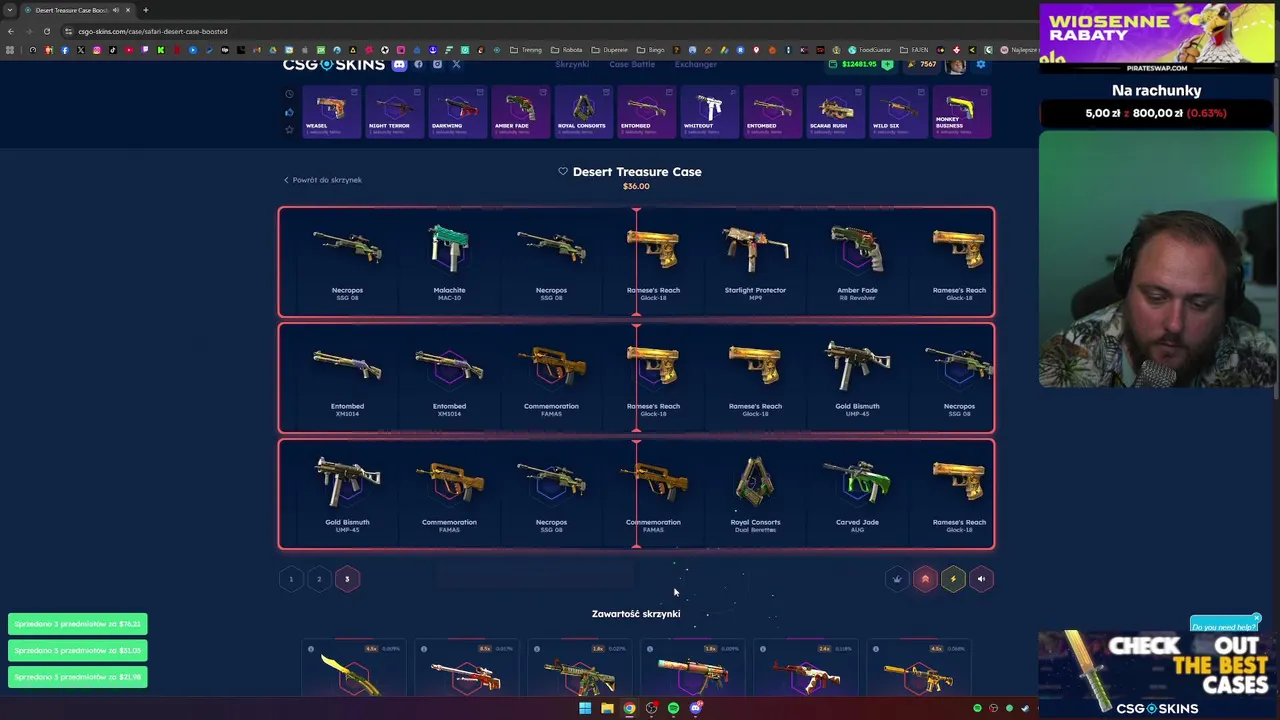Toggle the lightning fast-open mode

tap(953, 579)
